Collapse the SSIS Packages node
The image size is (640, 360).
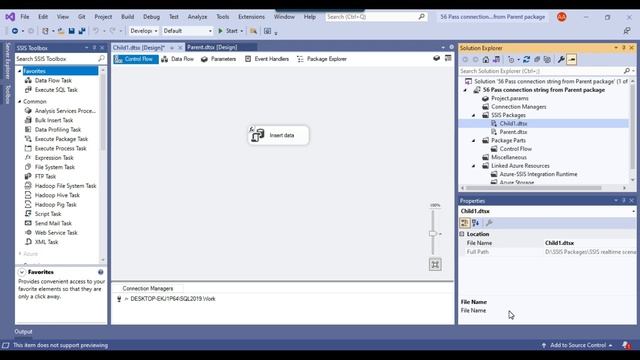click(x=474, y=116)
